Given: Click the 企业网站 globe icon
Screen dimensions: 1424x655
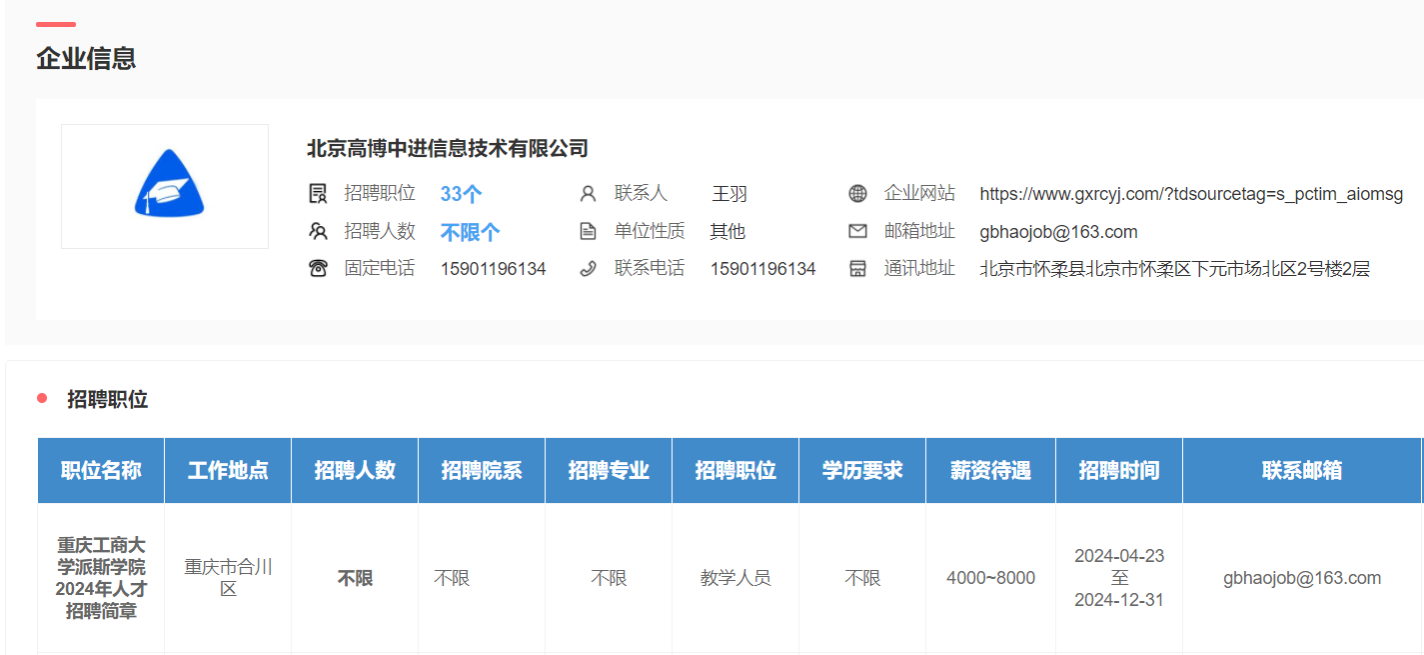Looking at the screenshot, I should coord(857,194).
